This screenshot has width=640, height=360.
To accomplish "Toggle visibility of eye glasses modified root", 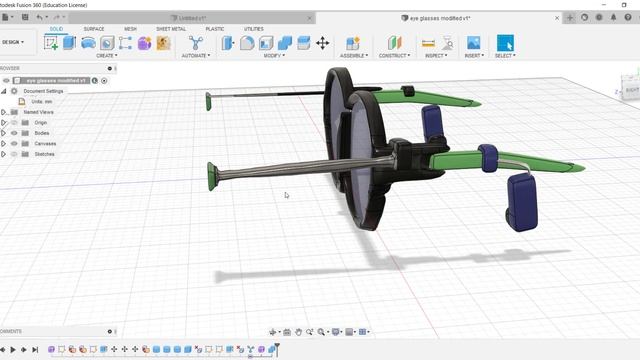I will pos(6,80).
